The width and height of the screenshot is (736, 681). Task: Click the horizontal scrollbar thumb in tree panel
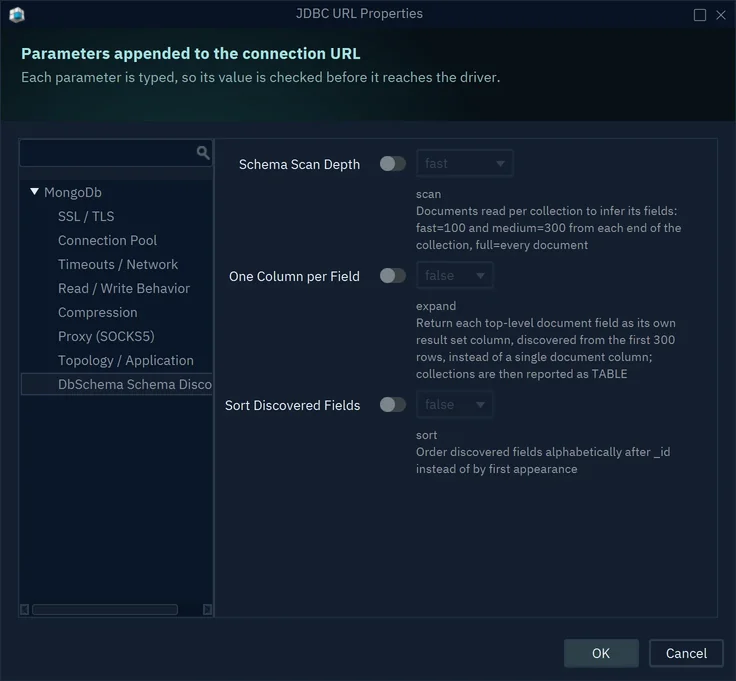[x=105, y=609]
